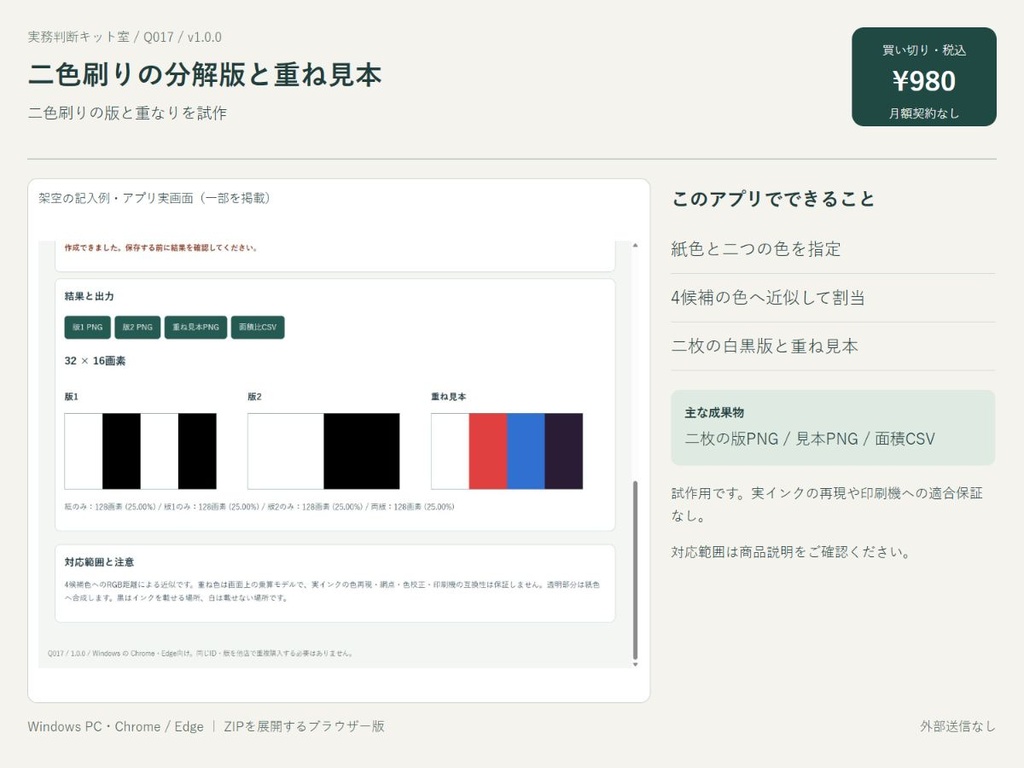This screenshot has height=768, width=1024.
Task: Click the 買い切り・税込 label on price badge
Action: tap(924, 50)
